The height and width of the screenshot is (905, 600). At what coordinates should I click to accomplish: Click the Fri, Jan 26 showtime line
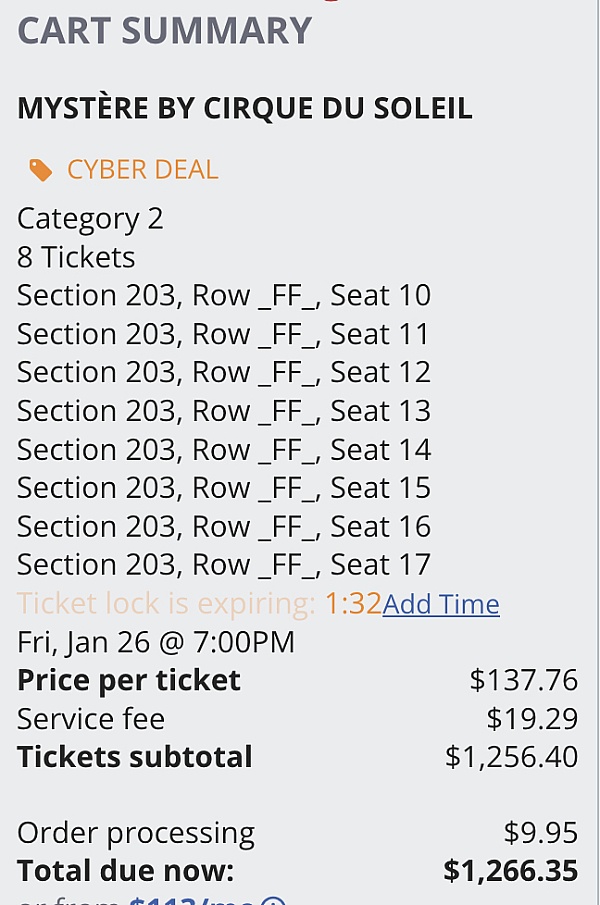point(156,641)
